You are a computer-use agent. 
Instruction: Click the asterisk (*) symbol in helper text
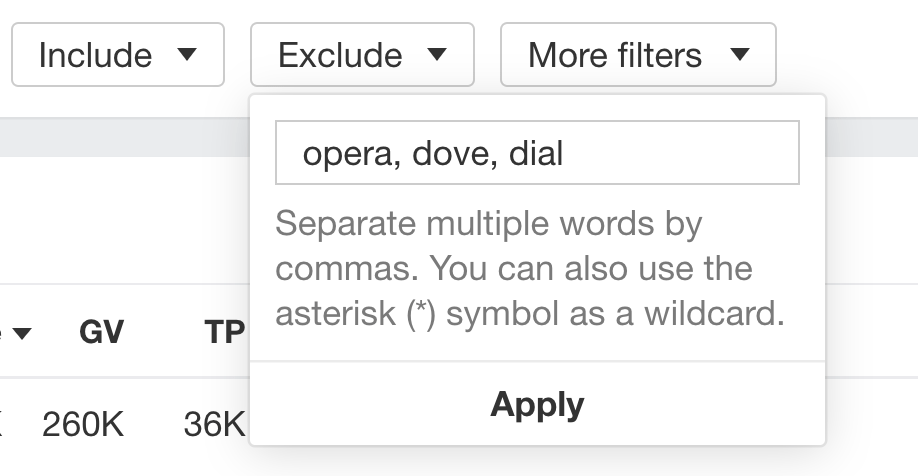click(x=421, y=314)
